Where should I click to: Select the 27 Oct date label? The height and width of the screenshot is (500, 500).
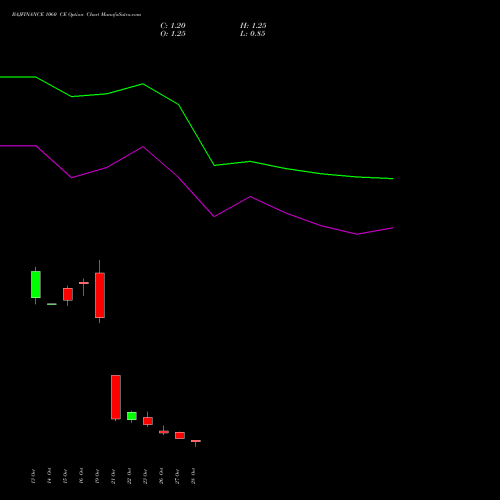pyautogui.click(x=177, y=476)
